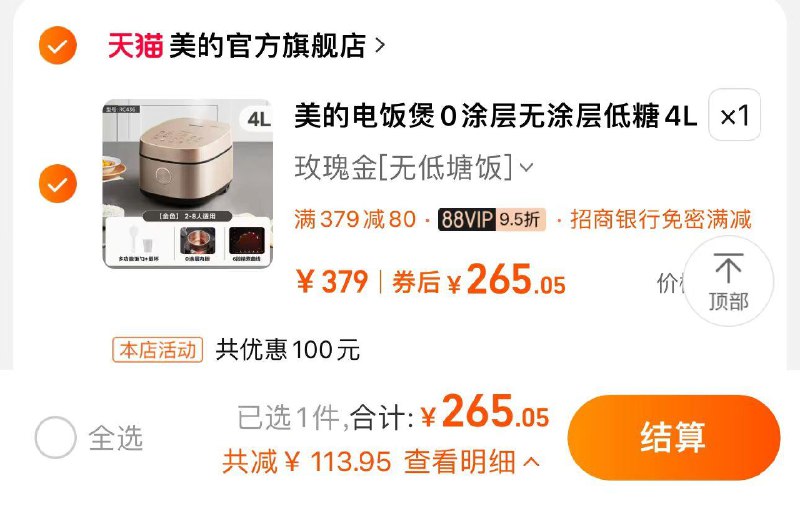Tap the 券后 ¥265.05 price
800x506 pixels.
point(479,280)
